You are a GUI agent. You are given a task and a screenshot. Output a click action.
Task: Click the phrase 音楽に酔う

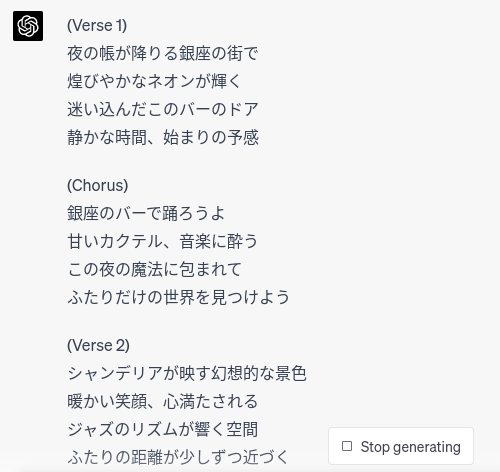point(219,241)
